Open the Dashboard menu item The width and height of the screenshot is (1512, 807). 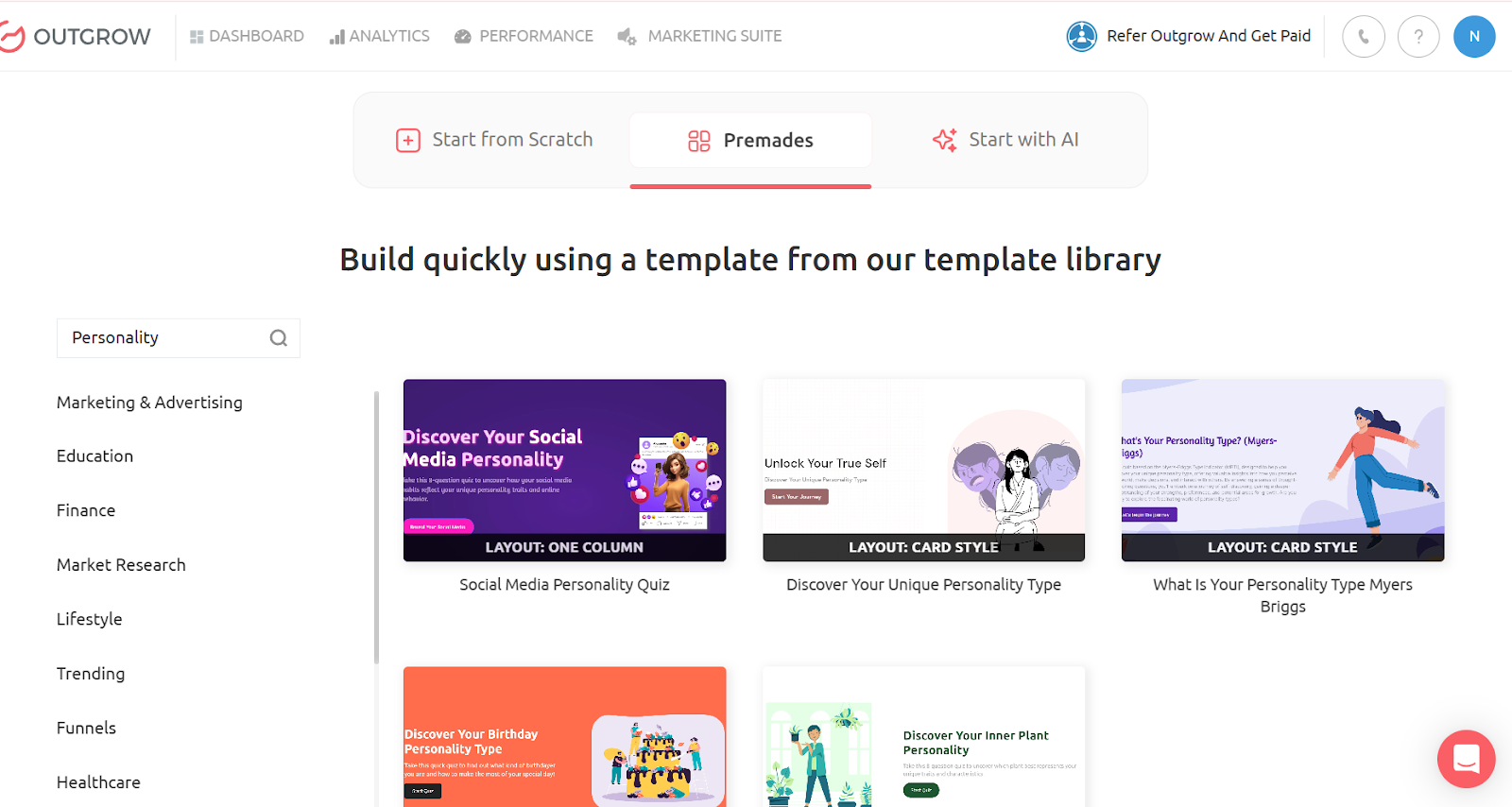[x=247, y=36]
